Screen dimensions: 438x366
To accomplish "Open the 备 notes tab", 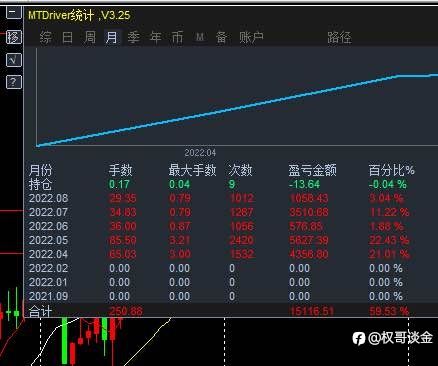I will (x=222, y=37).
